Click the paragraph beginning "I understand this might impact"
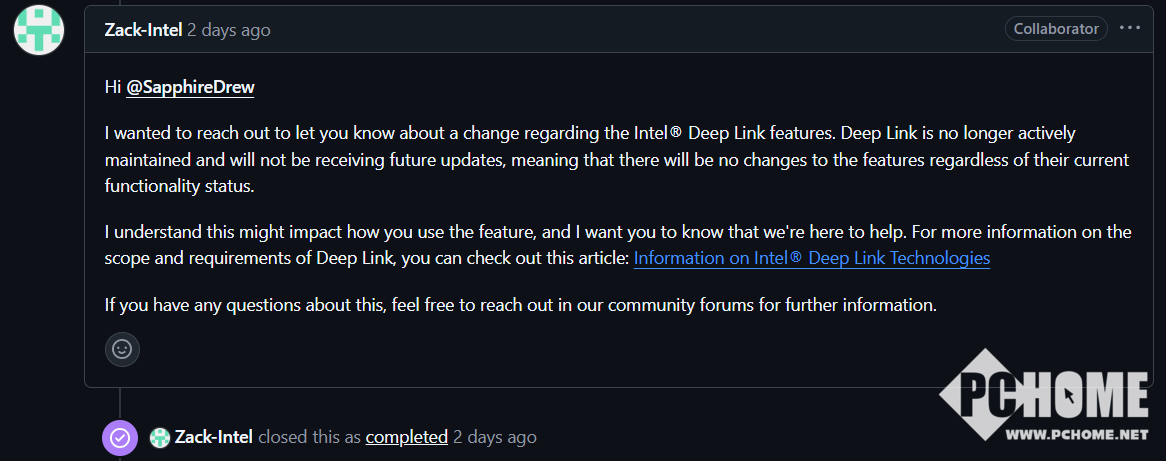Viewport: 1166px width, 461px height. tap(618, 245)
